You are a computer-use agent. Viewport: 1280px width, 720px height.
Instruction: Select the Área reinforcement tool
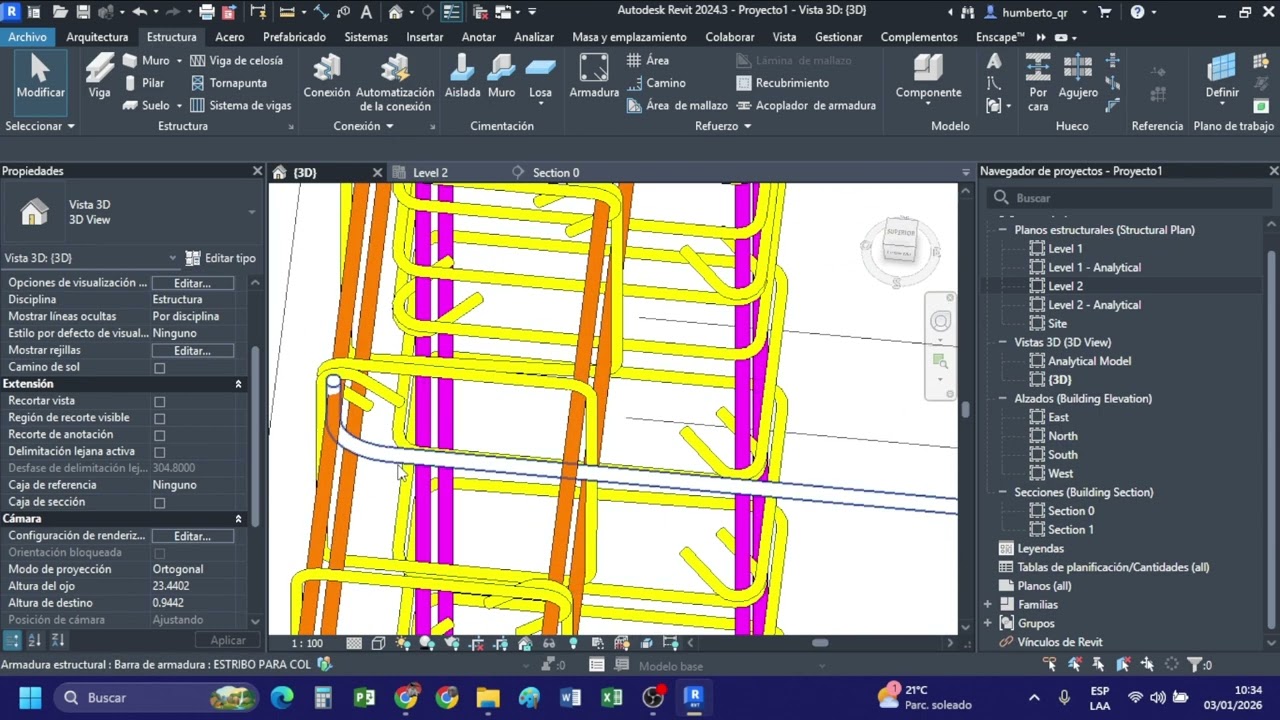tap(647, 60)
